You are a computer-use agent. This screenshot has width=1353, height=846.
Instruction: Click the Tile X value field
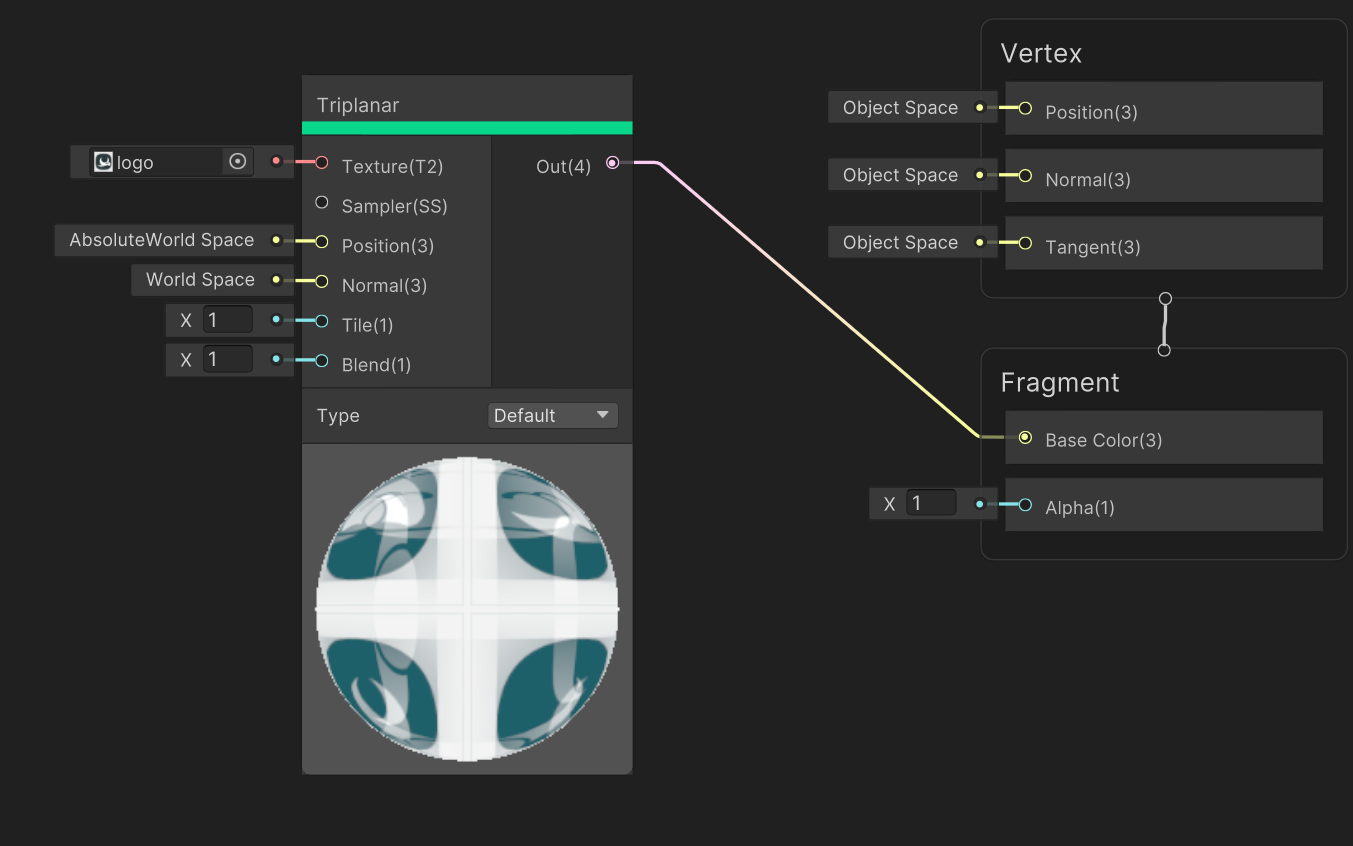click(228, 319)
